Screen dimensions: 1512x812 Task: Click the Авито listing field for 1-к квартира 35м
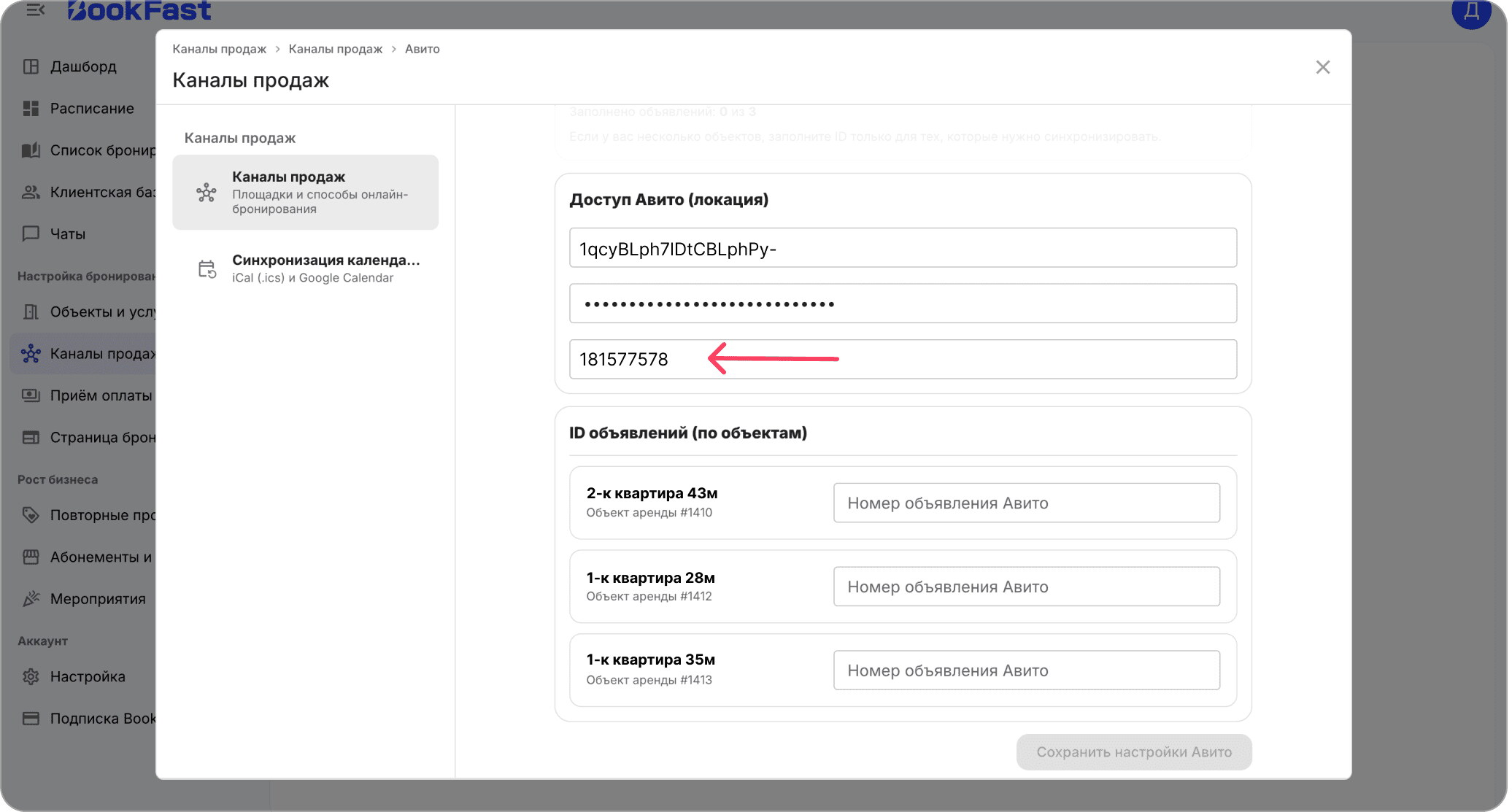1027,670
